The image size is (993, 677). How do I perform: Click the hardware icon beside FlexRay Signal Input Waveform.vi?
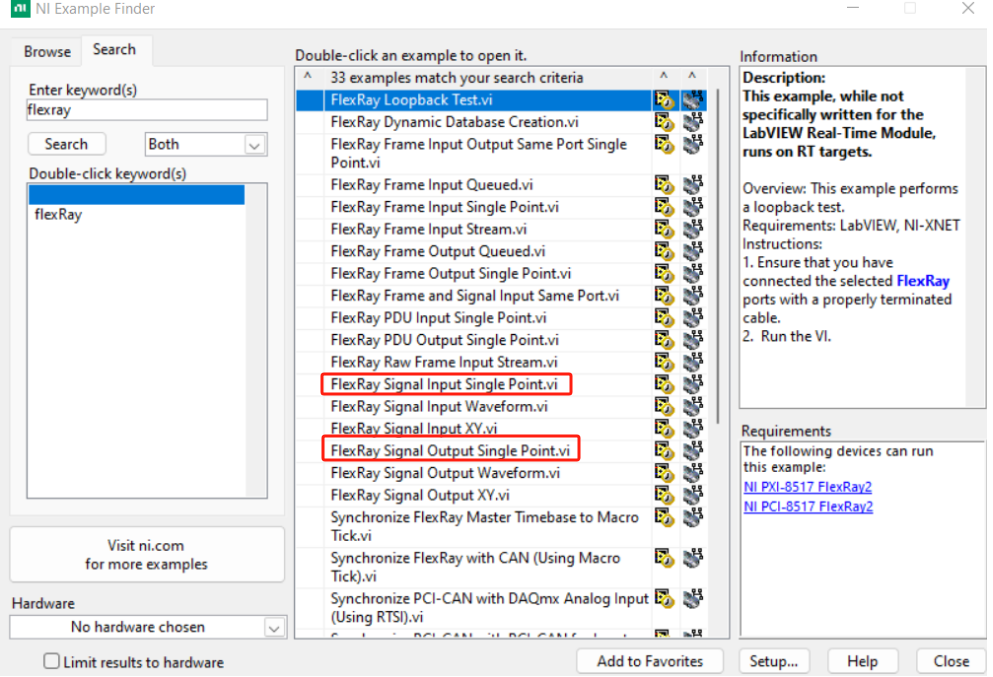click(x=693, y=407)
